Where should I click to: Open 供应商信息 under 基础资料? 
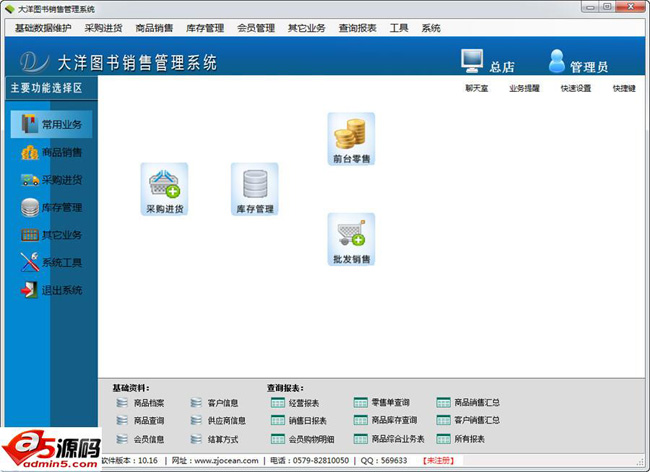[218, 421]
